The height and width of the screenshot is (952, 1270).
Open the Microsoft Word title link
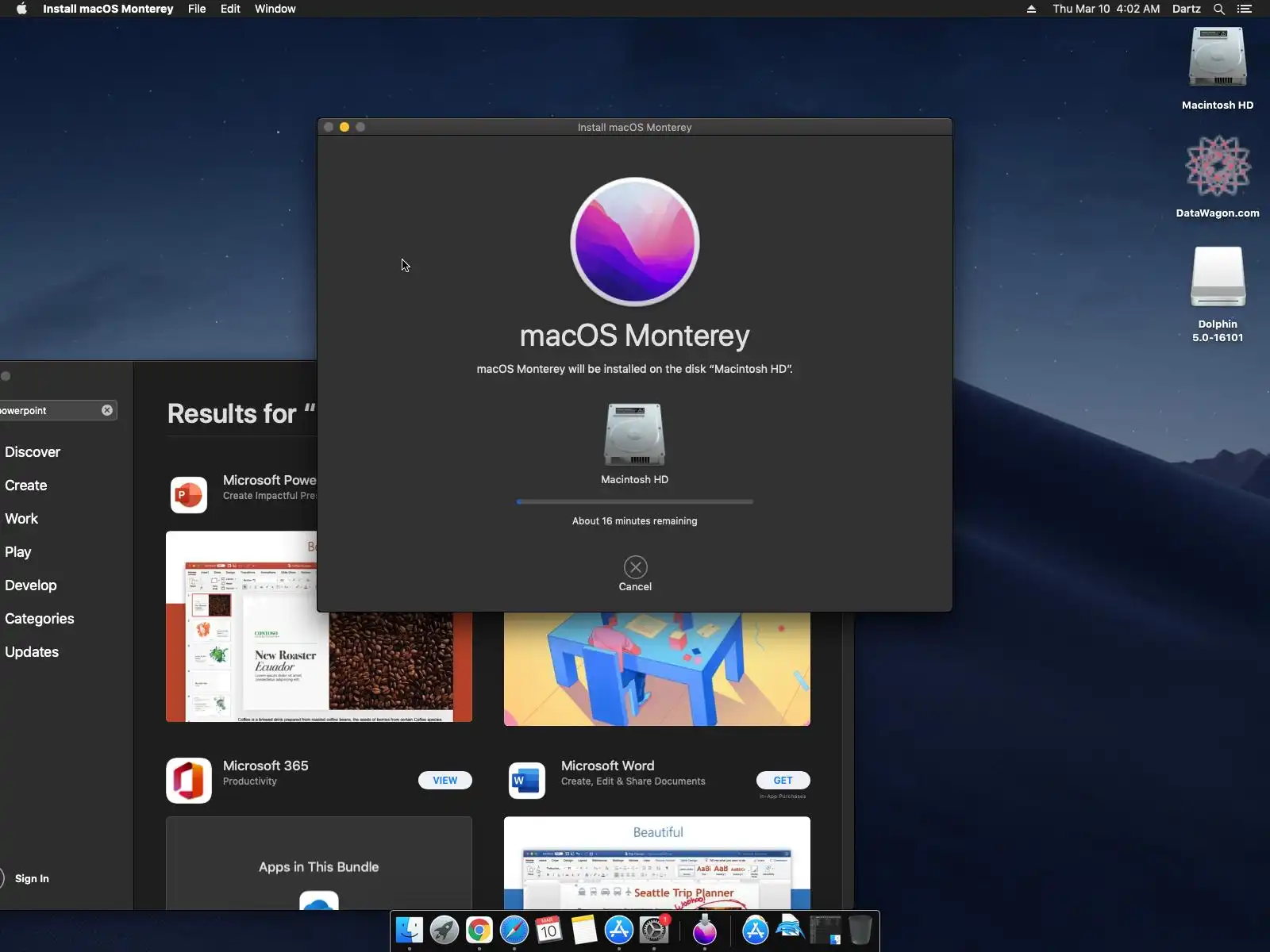(x=608, y=766)
